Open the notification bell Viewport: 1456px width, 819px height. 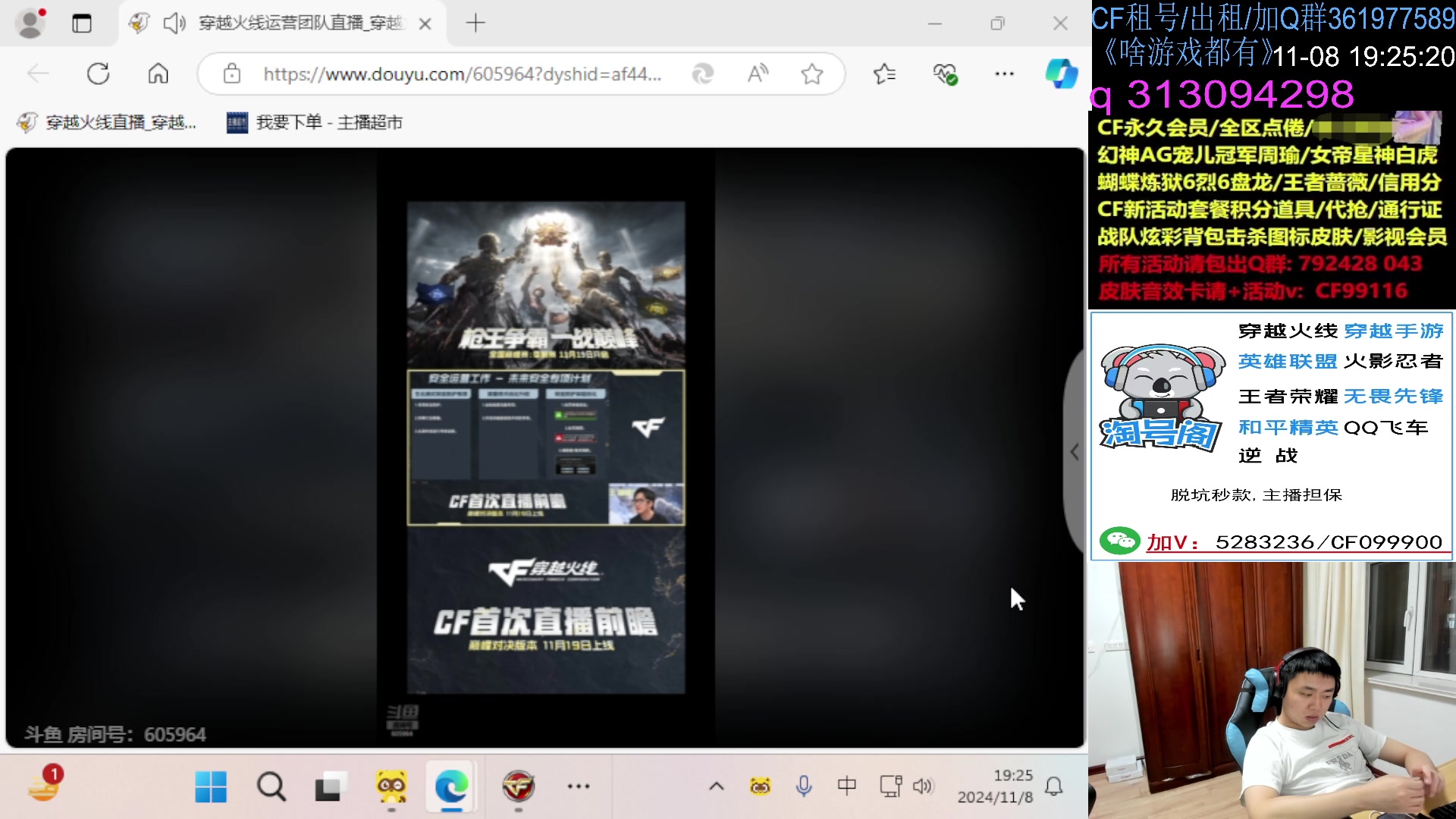[x=1054, y=786]
